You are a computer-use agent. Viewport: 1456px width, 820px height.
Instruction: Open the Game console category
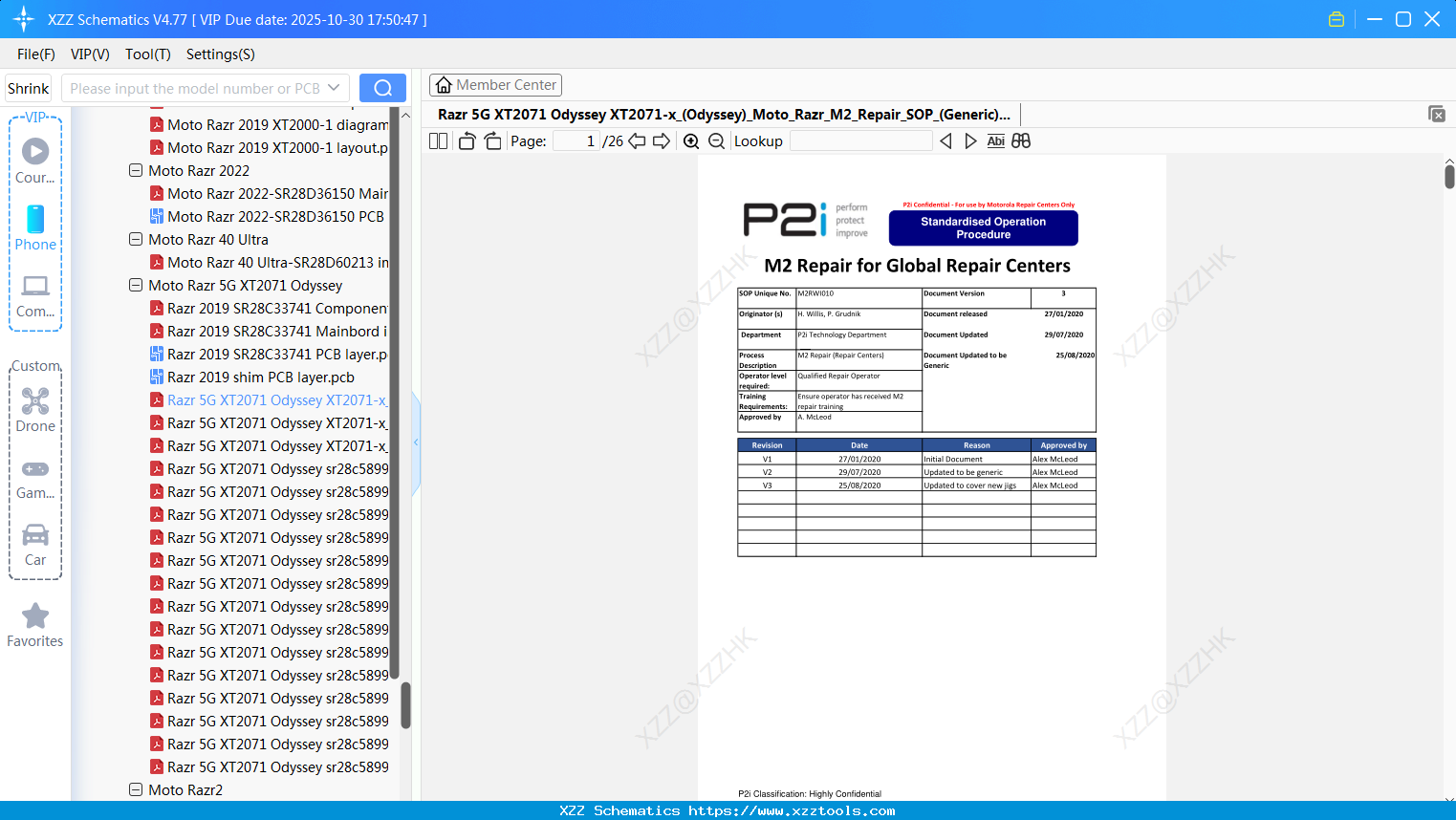[35, 479]
